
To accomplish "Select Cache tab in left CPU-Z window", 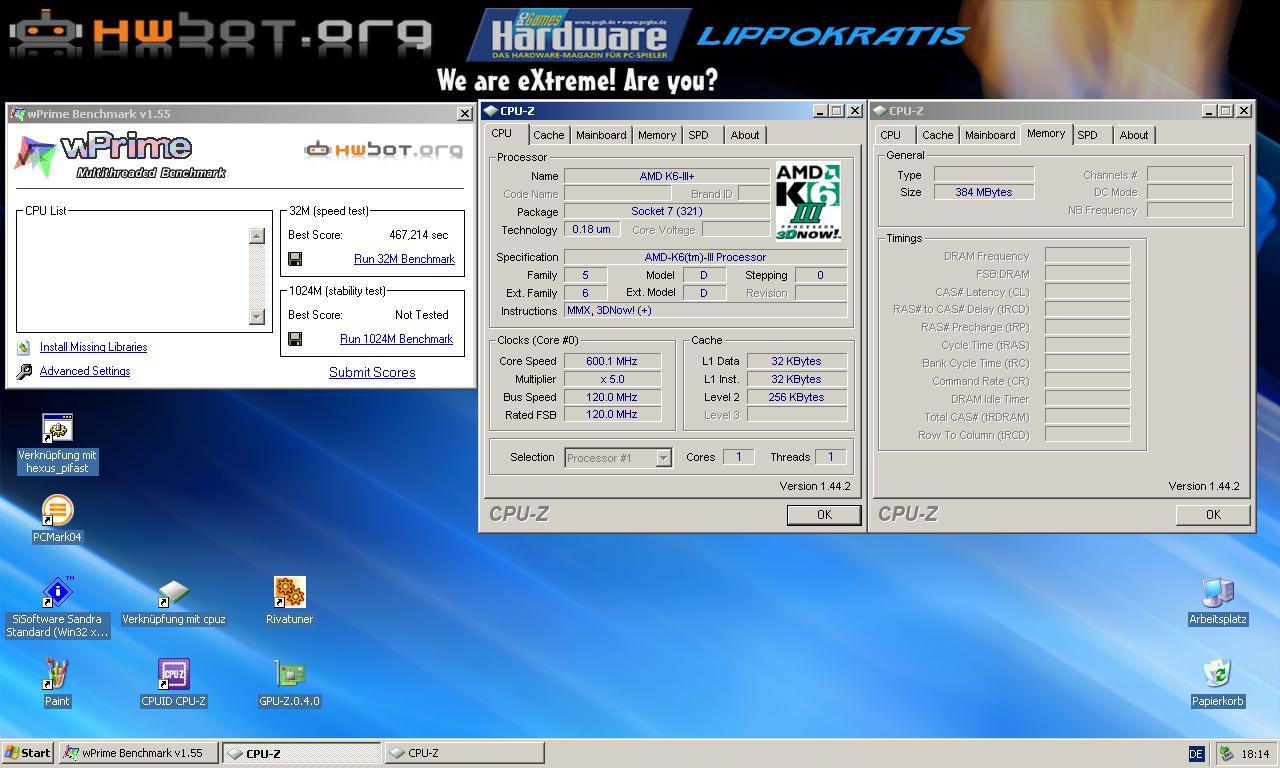I will coord(548,135).
